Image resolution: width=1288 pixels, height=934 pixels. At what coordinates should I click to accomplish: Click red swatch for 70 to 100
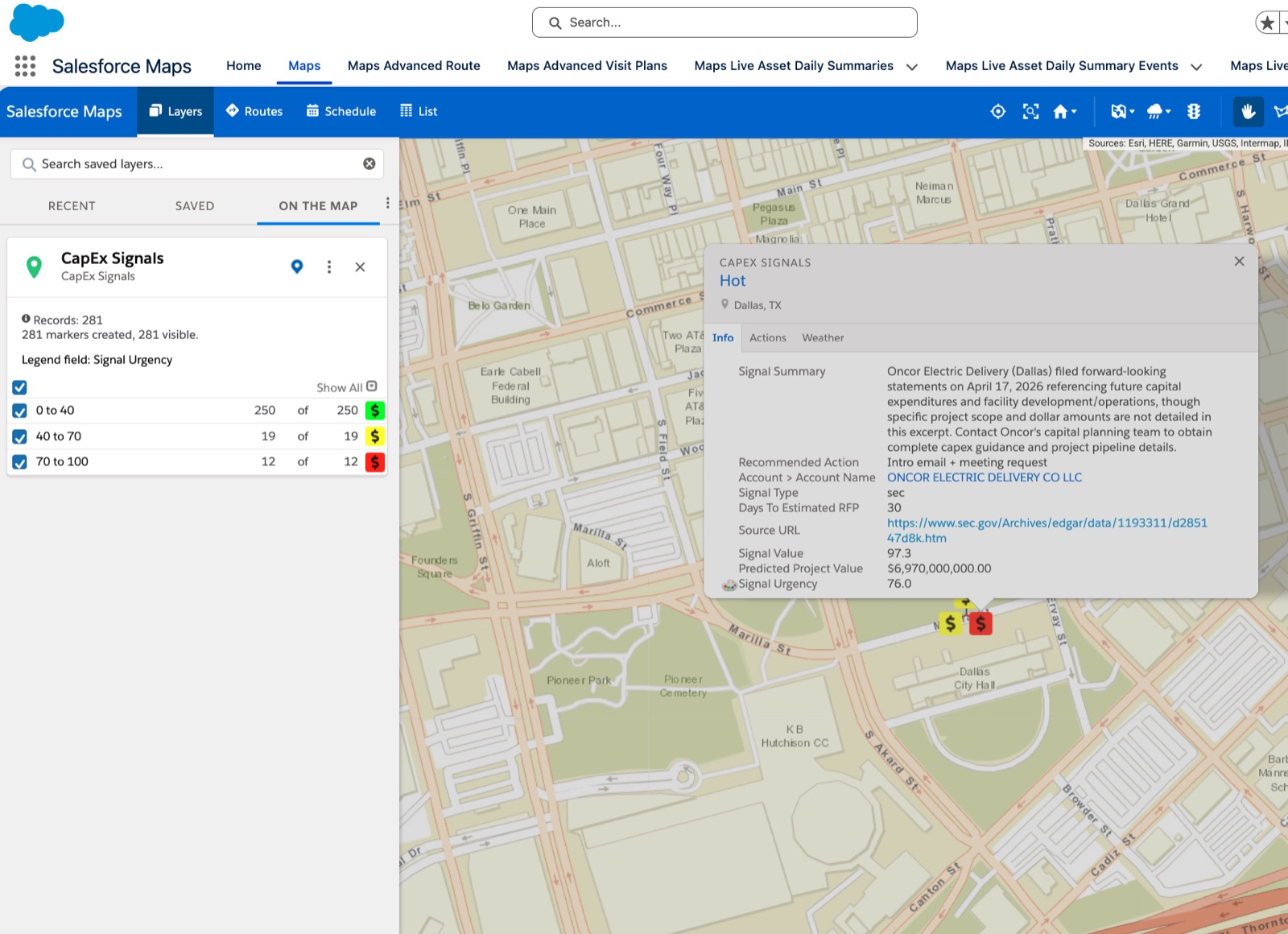coord(375,462)
